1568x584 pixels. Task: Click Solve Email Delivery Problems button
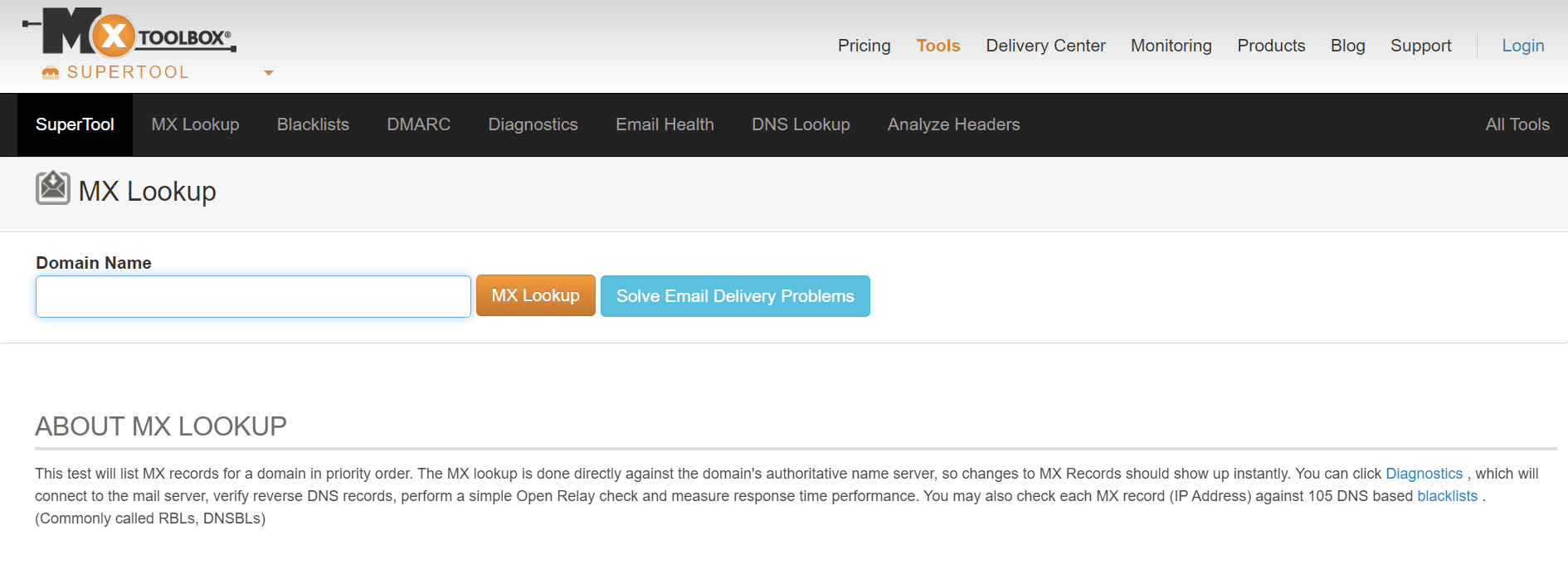pos(735,296)
